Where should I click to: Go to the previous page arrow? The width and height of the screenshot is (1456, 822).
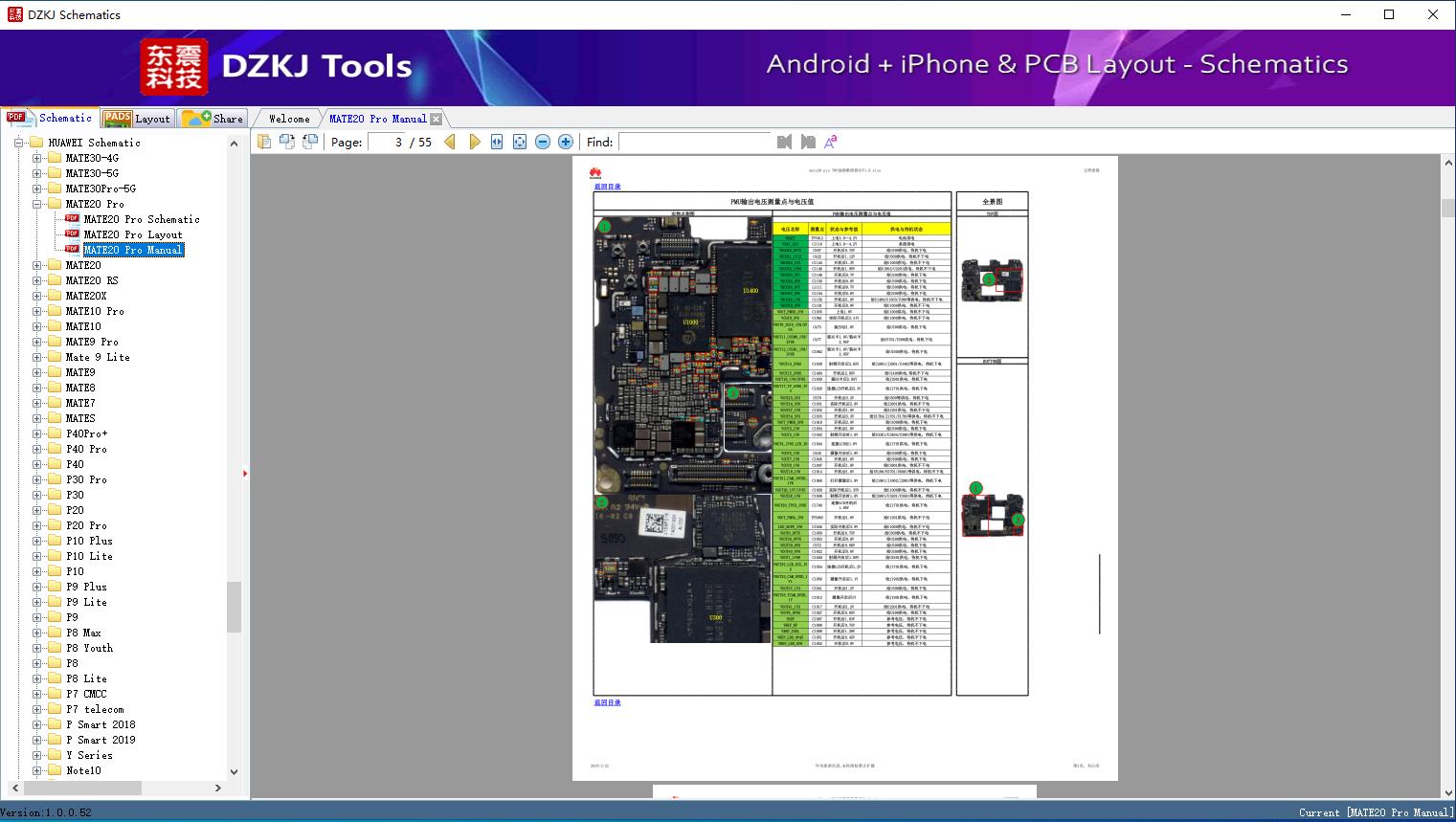[x=450, y=142]
